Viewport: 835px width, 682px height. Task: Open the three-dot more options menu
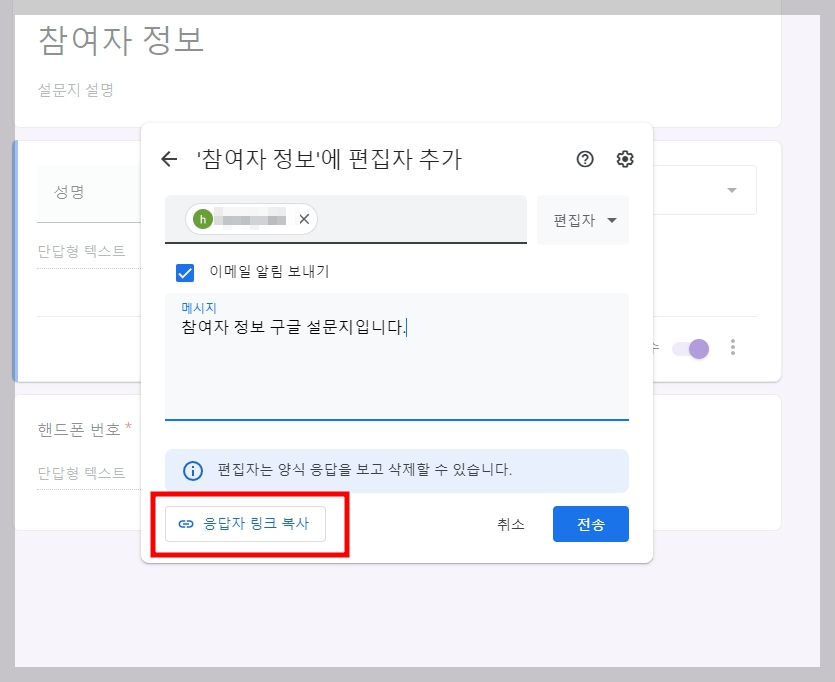click(x=733, y=347)
